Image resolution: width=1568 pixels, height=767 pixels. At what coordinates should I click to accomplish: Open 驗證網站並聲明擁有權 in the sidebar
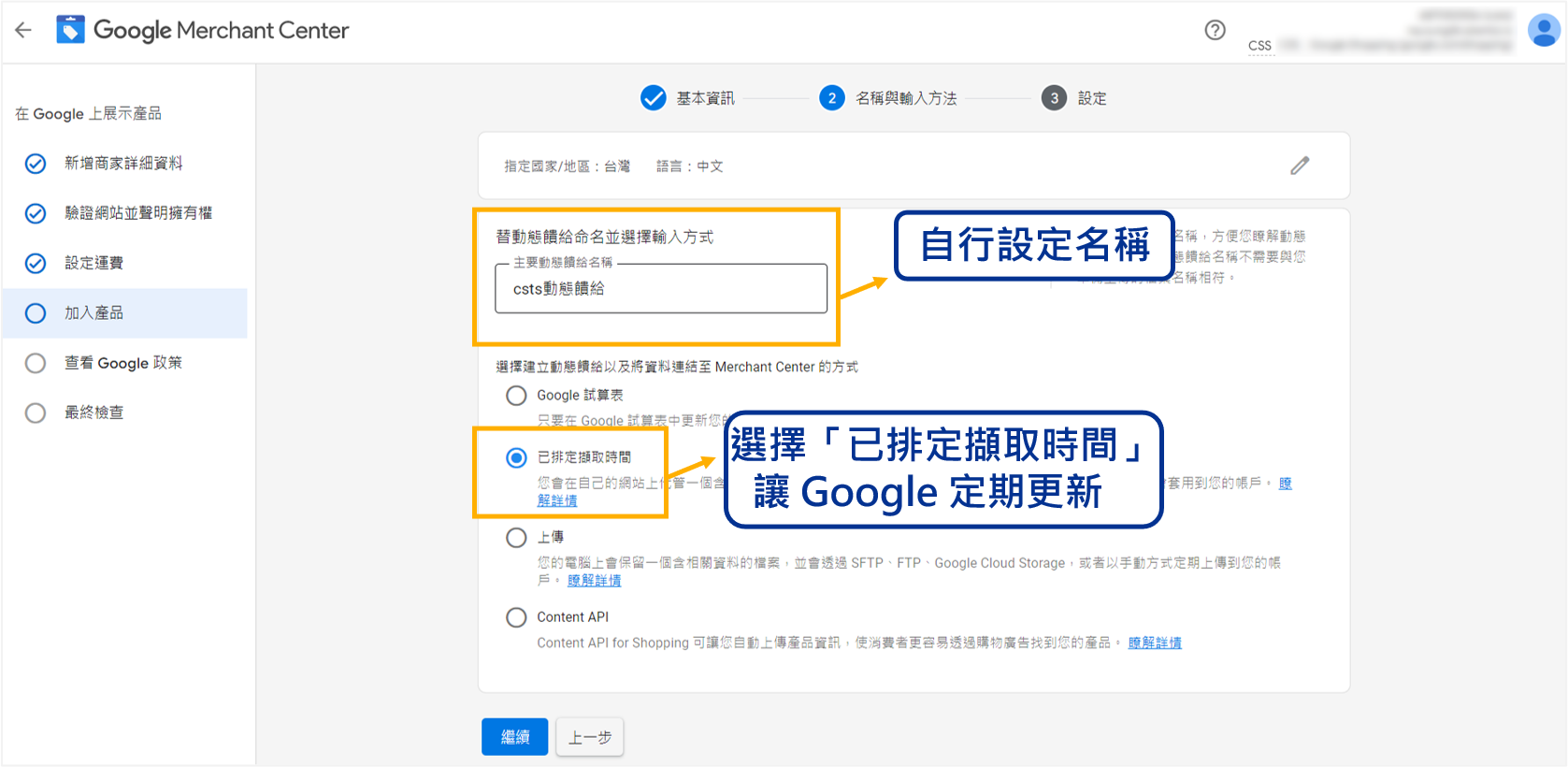[x=138, y=213]
